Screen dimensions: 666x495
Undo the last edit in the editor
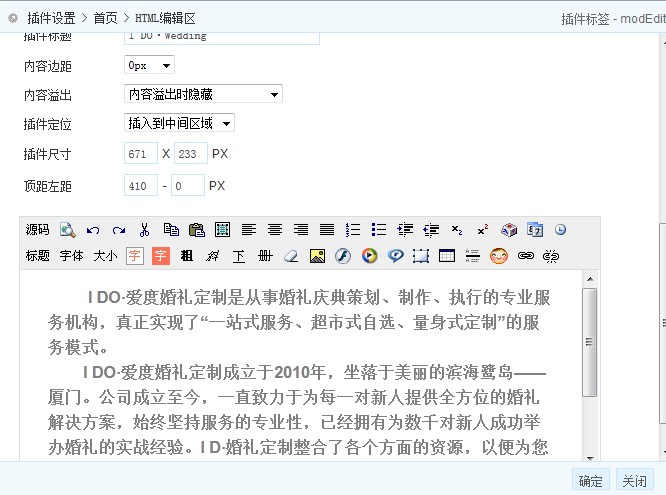(x=93, y=230)
